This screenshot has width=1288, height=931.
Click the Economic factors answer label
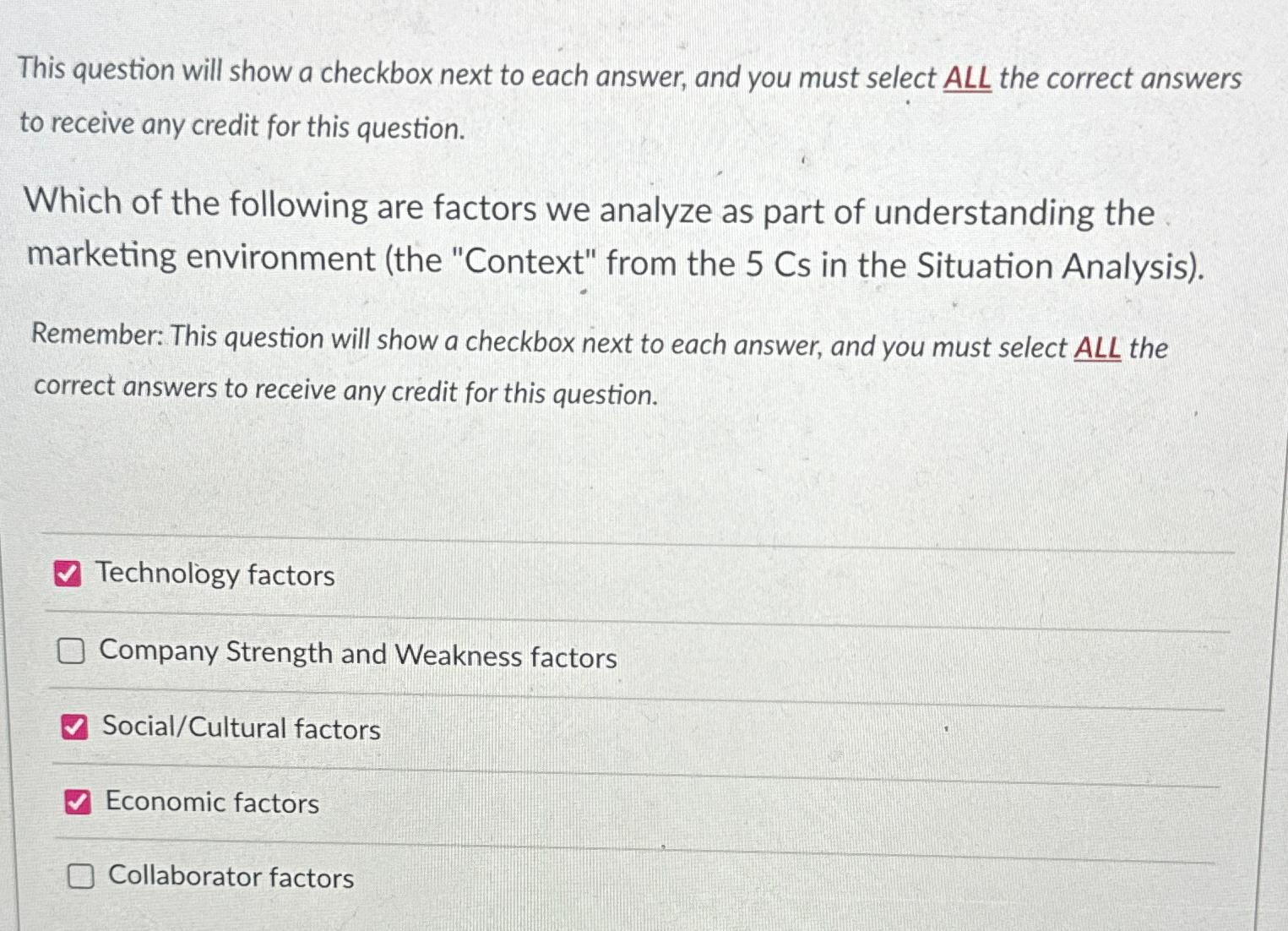(x=211, y=803)
